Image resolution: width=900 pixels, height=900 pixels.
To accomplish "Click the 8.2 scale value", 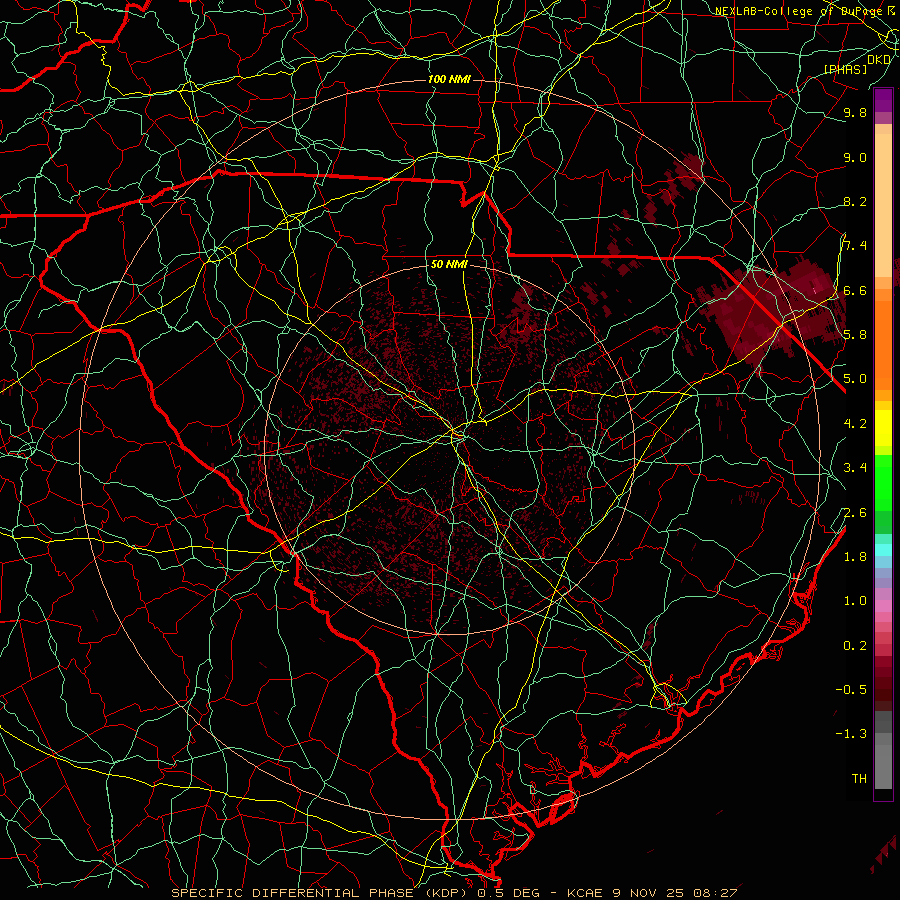I will [x=855, y=201].
